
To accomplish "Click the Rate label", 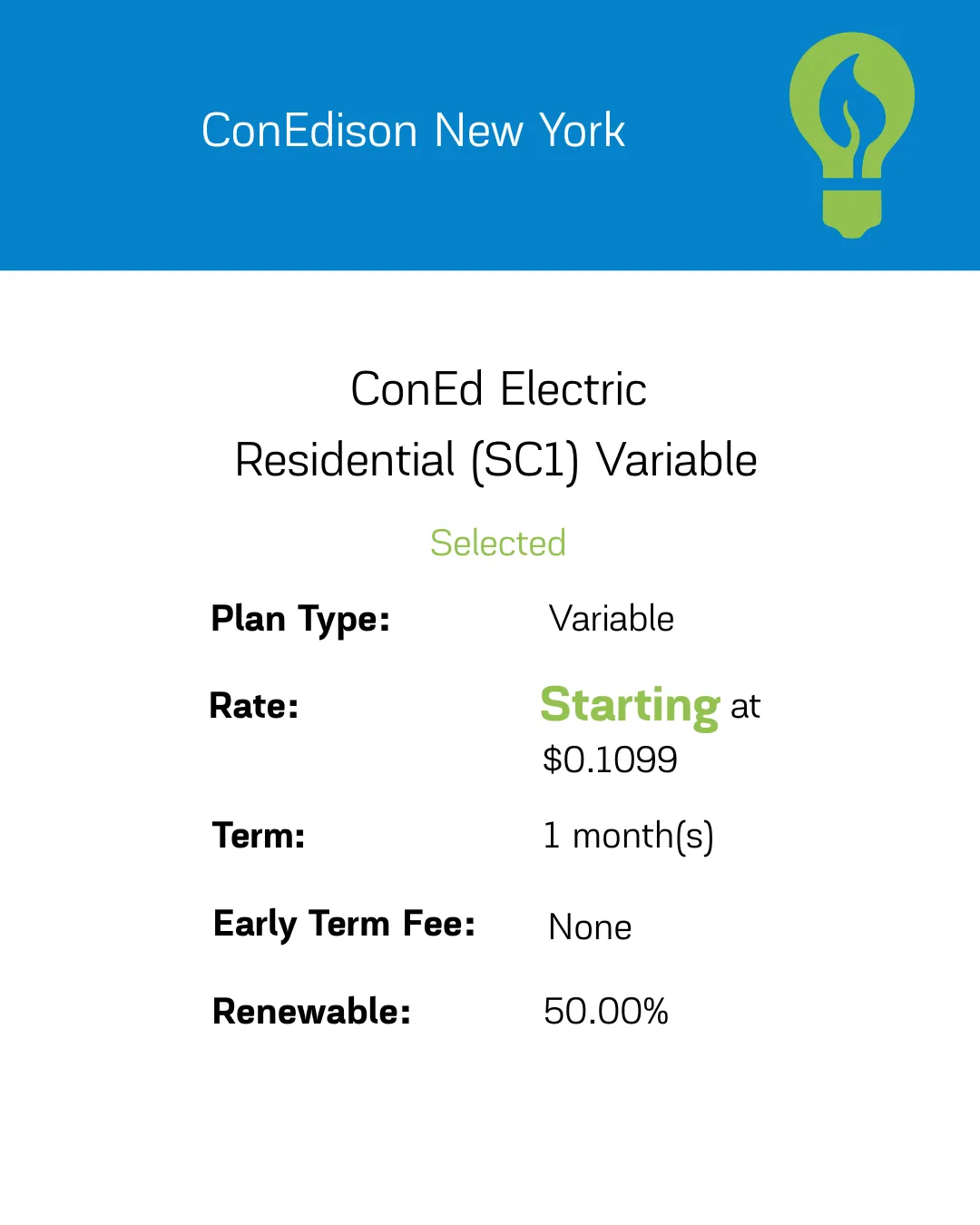I will click(x=254, y=706).
